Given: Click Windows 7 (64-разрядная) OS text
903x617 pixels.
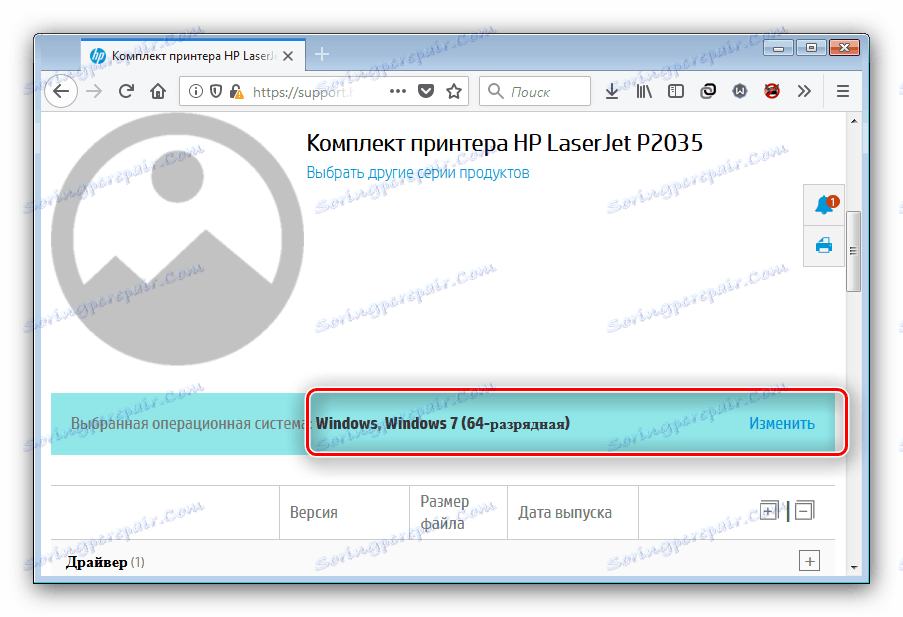Looking at the screenshot, I should point(477,423).
